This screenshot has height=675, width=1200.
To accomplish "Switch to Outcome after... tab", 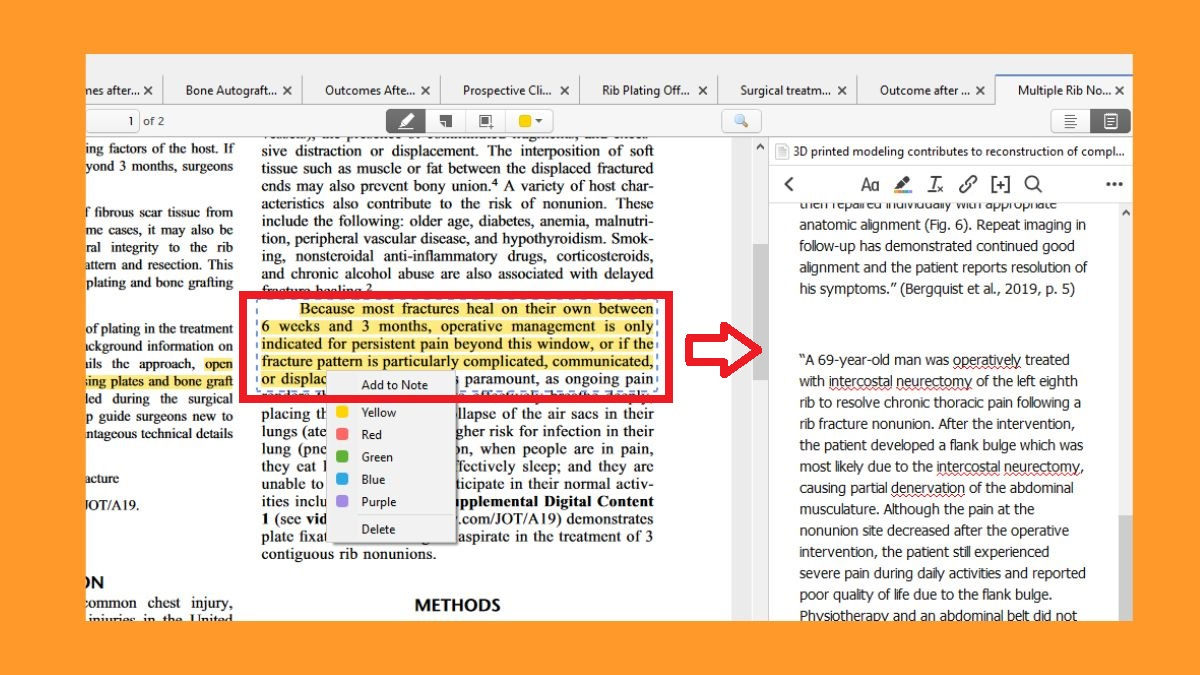I will [924, 90].
